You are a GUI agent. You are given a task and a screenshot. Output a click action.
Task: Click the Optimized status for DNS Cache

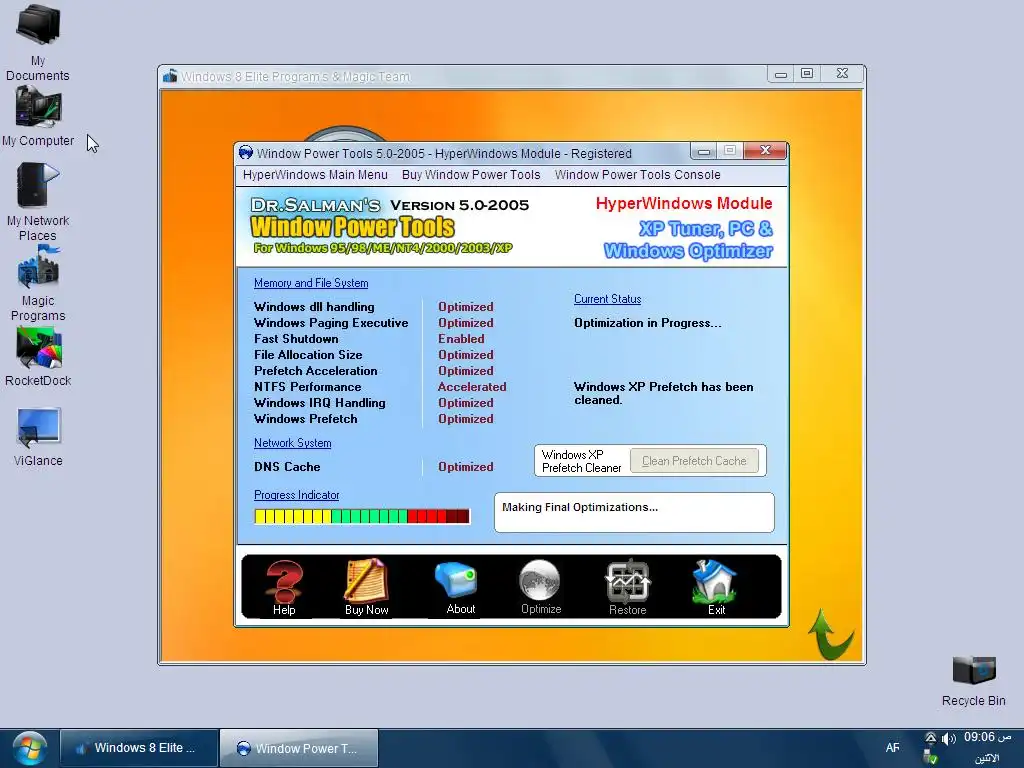point(466,467)
